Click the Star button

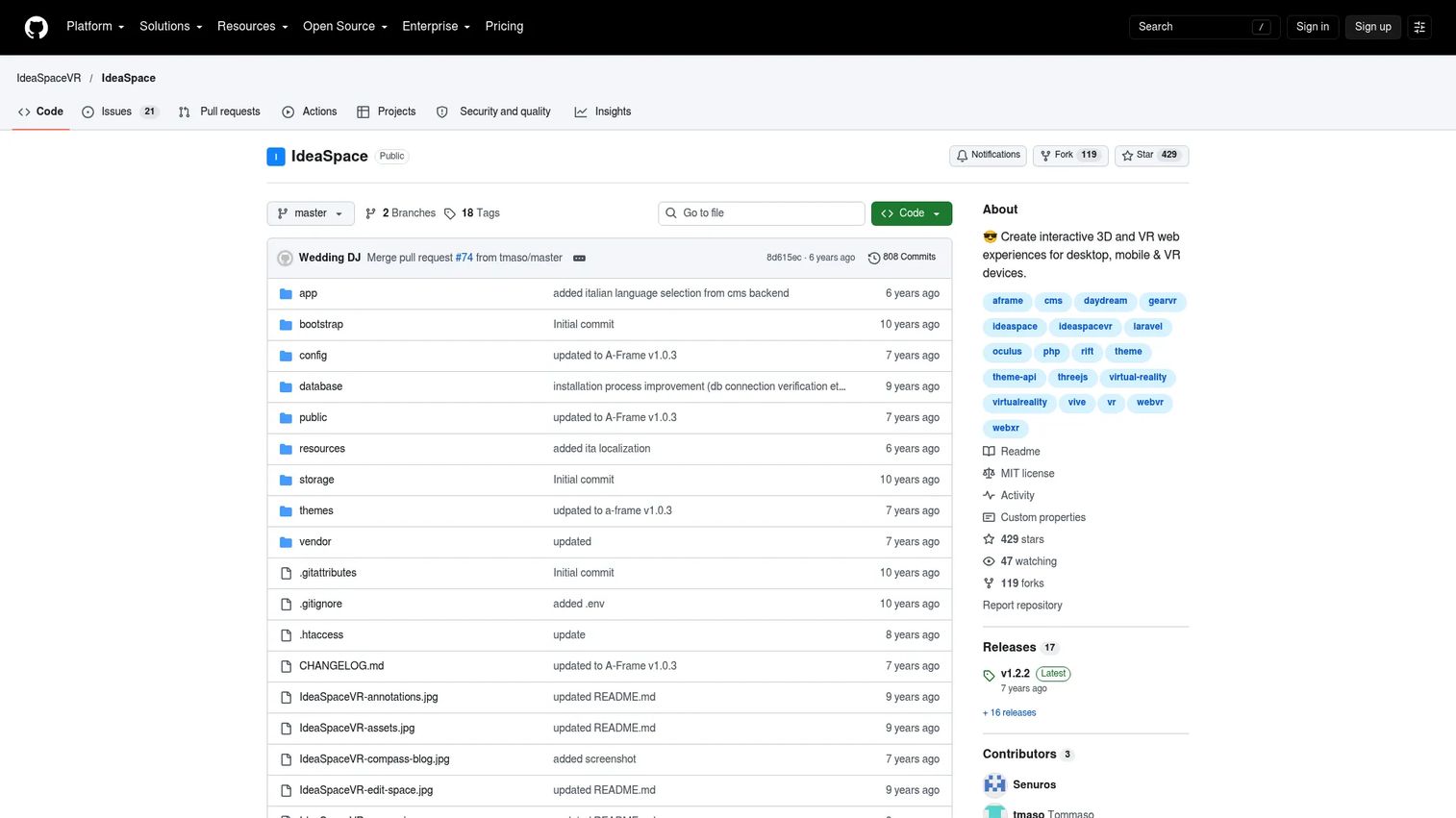(x=1151, y=155)
